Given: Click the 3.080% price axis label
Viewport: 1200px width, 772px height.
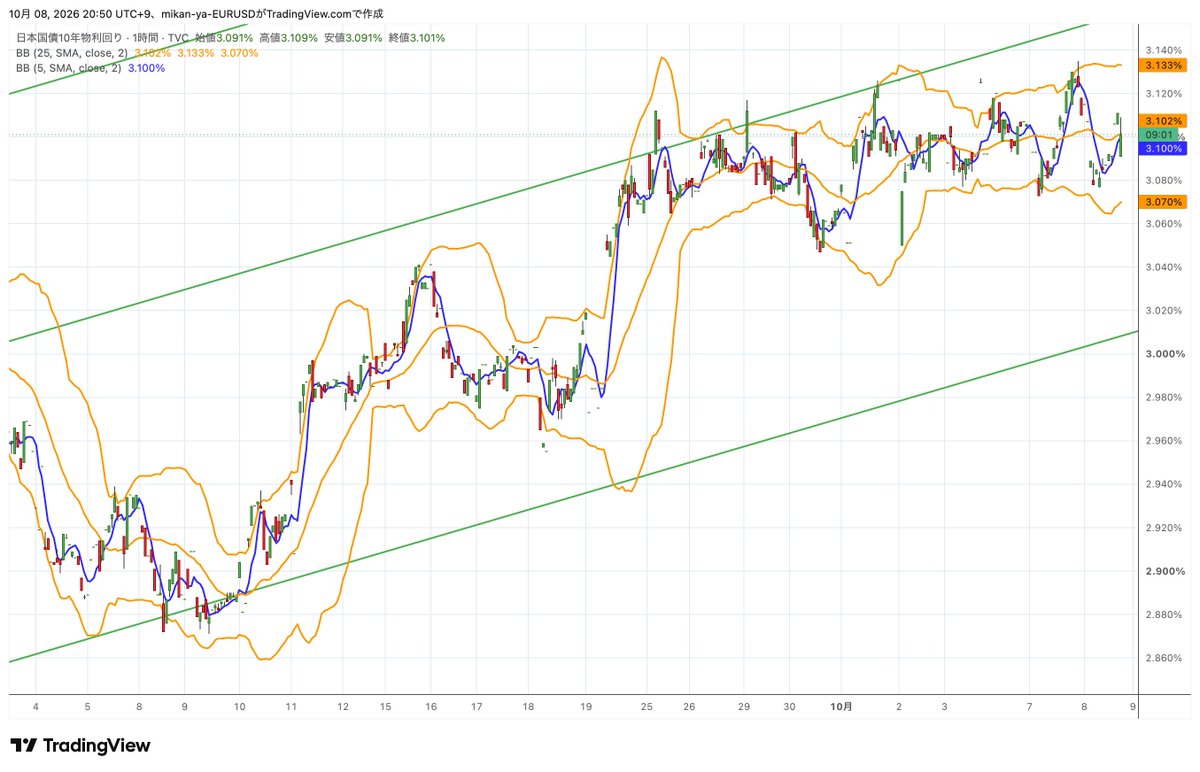Looking at the screenshot, I should click(1165, 180).
